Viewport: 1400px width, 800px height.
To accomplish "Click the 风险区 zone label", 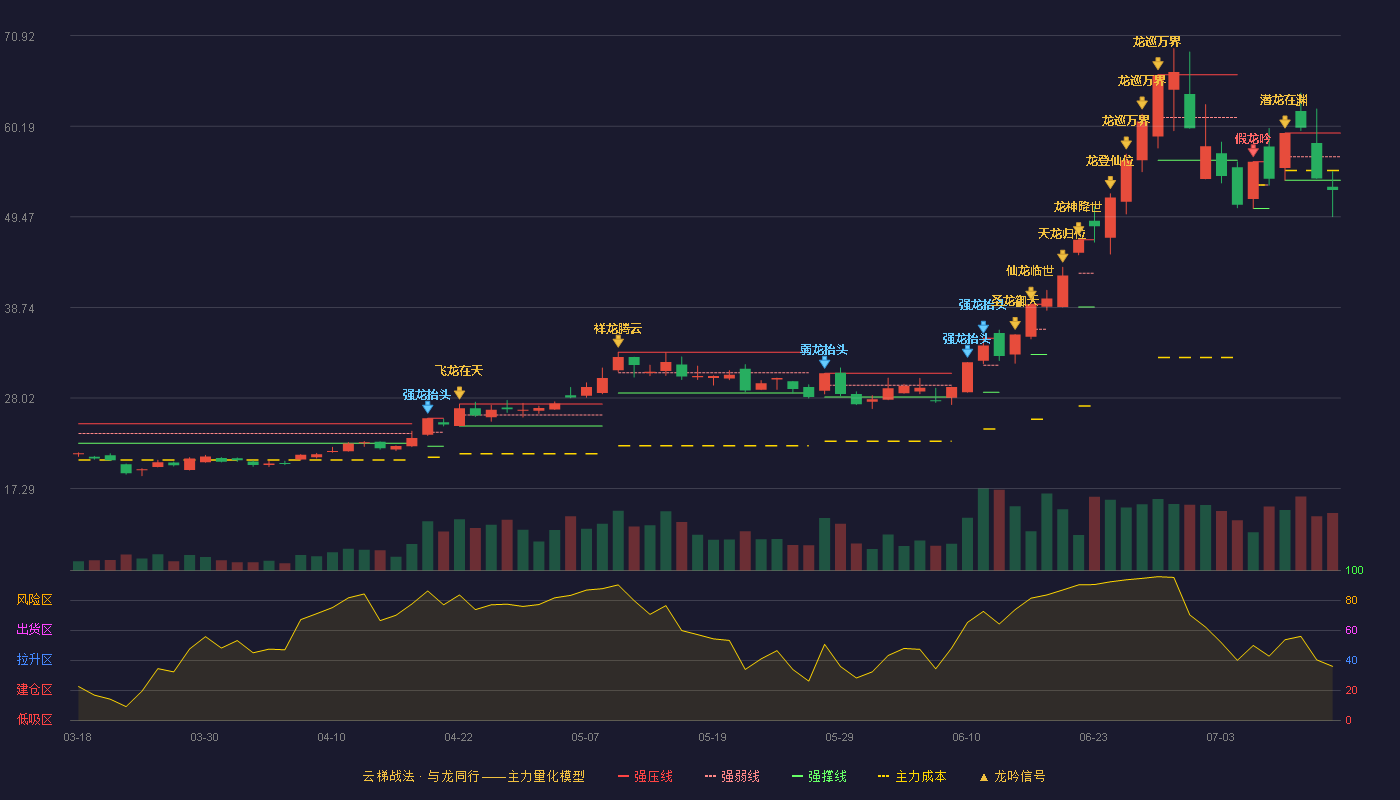I will coord(34,600).
